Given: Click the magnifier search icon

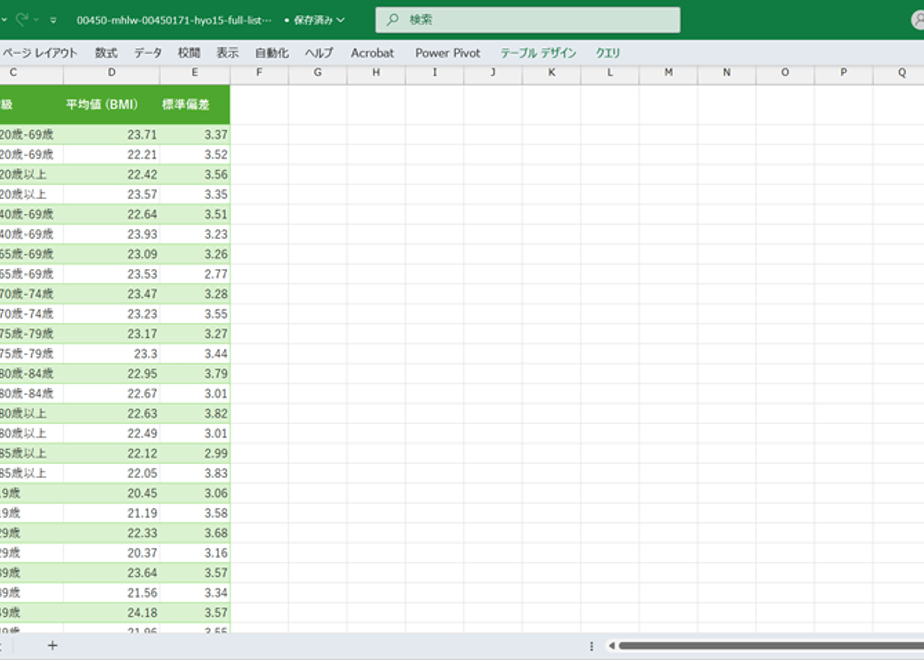Looking at the screenshot, I should tap(392, 19).
